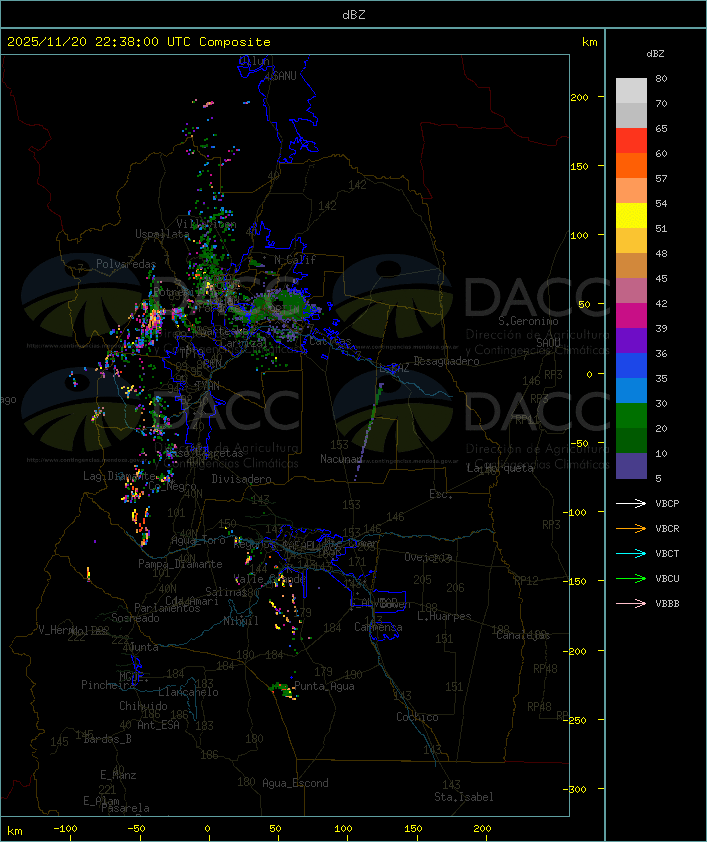This screenshot has width=707, height=842.
Task: Click the 'Uspallata' map label
Action: click(162, 234)
